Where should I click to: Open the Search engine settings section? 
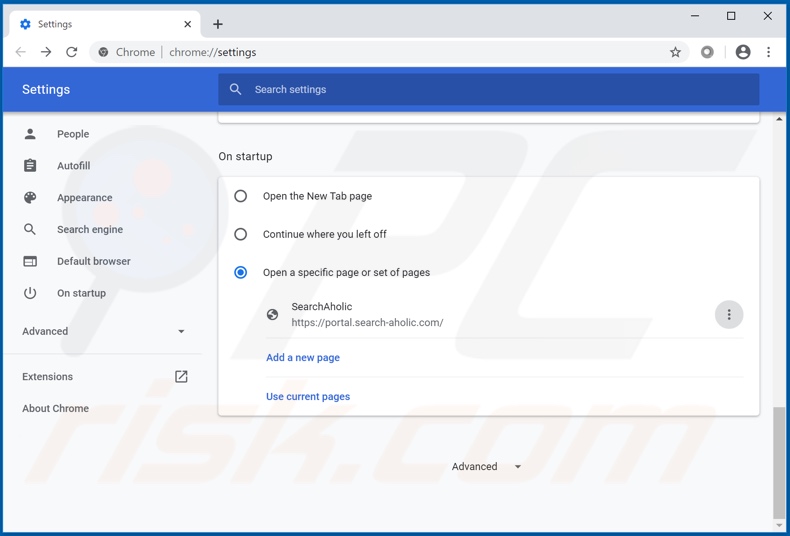90,230
